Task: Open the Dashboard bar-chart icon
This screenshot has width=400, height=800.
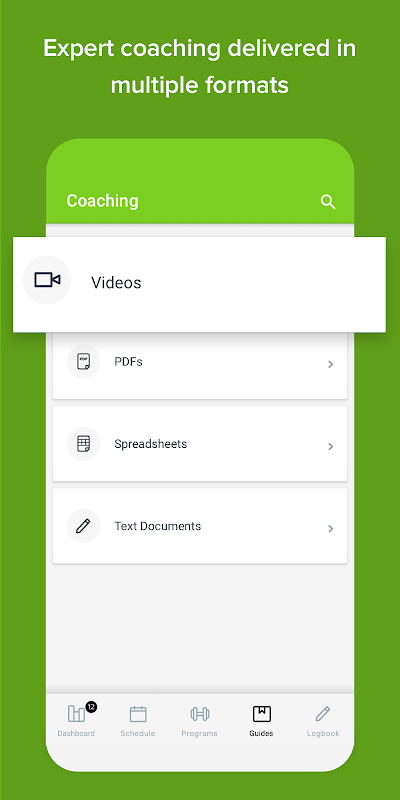Action: pyautogui.click(x=77, y=713)
